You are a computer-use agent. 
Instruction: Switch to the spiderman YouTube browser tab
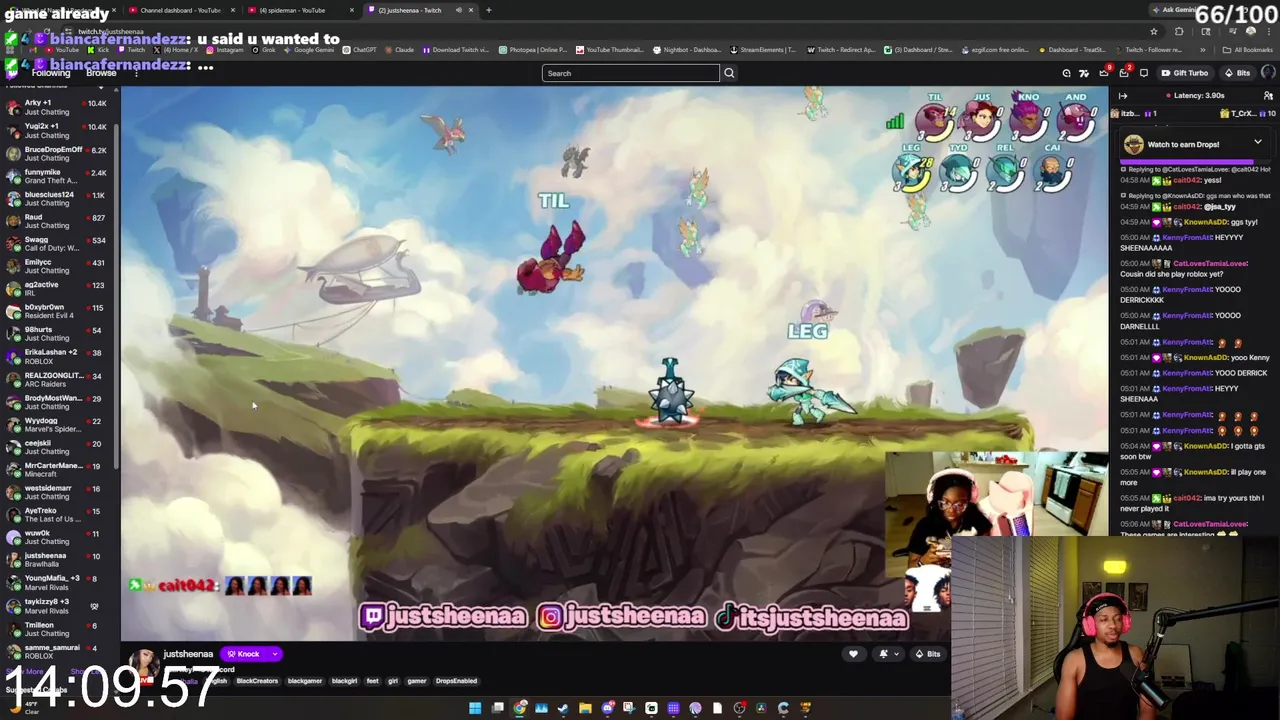[x=300, y=10]
